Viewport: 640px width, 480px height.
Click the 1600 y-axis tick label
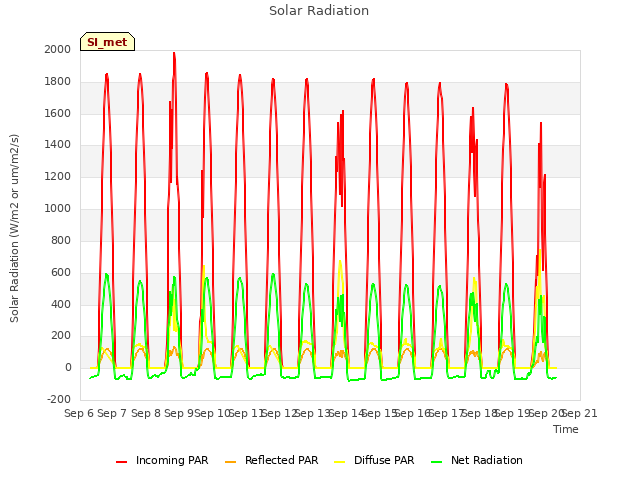[58, 113]
